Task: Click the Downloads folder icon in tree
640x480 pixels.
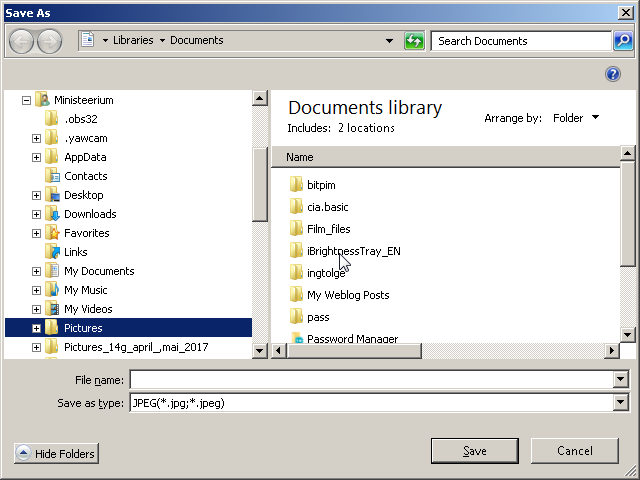Action: click(x=52, y=214)
